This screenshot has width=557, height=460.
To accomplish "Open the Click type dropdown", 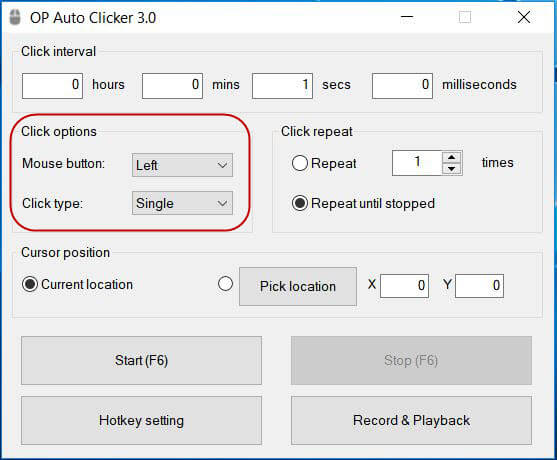I will (x=182, y=203).
